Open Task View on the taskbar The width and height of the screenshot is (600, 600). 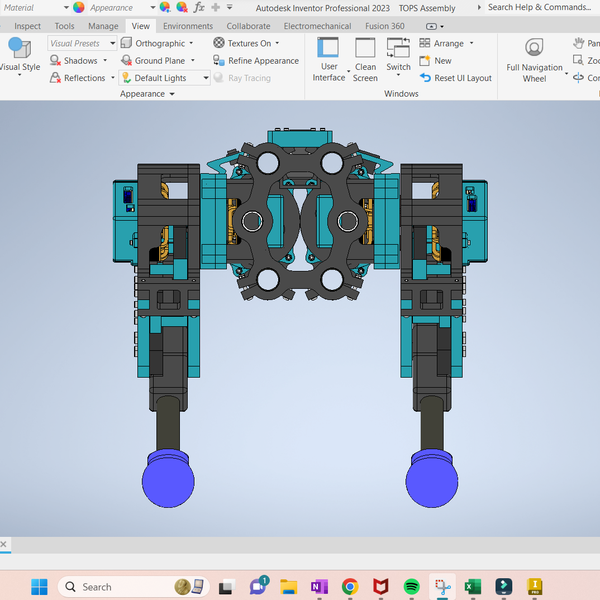(227, 587)
